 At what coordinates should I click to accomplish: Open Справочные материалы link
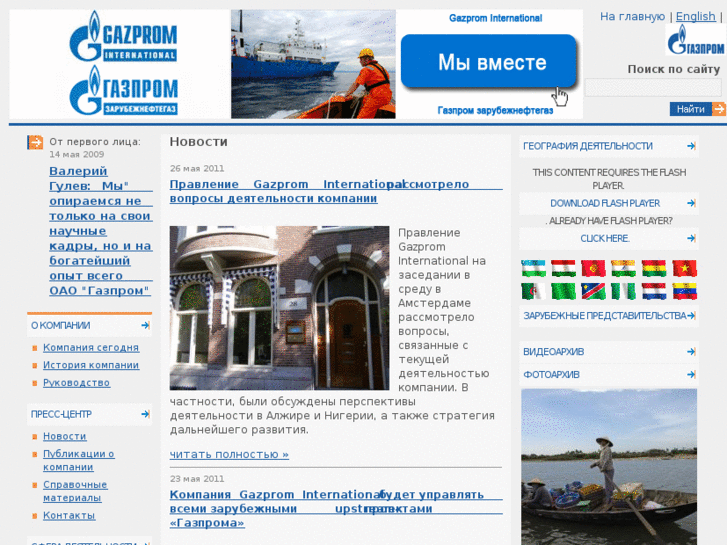75,491
